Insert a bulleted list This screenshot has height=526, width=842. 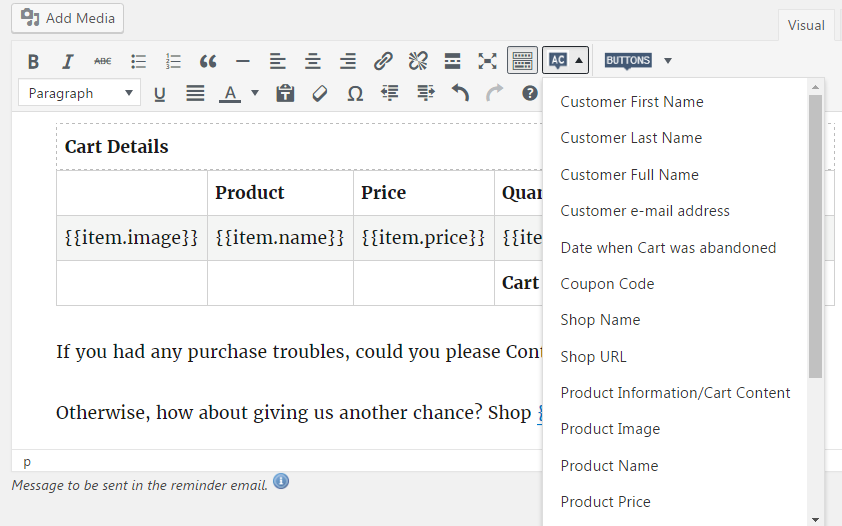(138, 61)
